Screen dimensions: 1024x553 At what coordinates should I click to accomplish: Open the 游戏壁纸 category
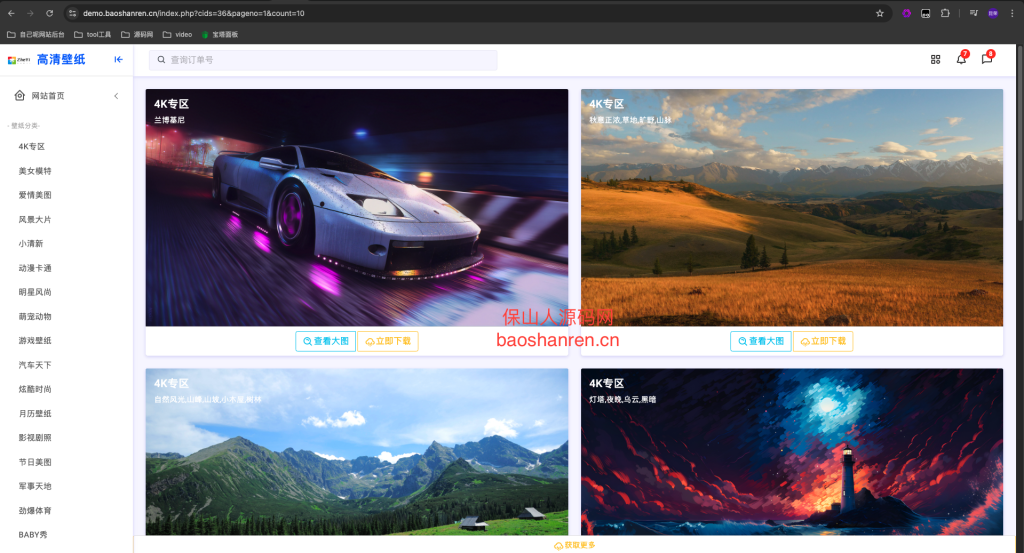click(35, 341)
